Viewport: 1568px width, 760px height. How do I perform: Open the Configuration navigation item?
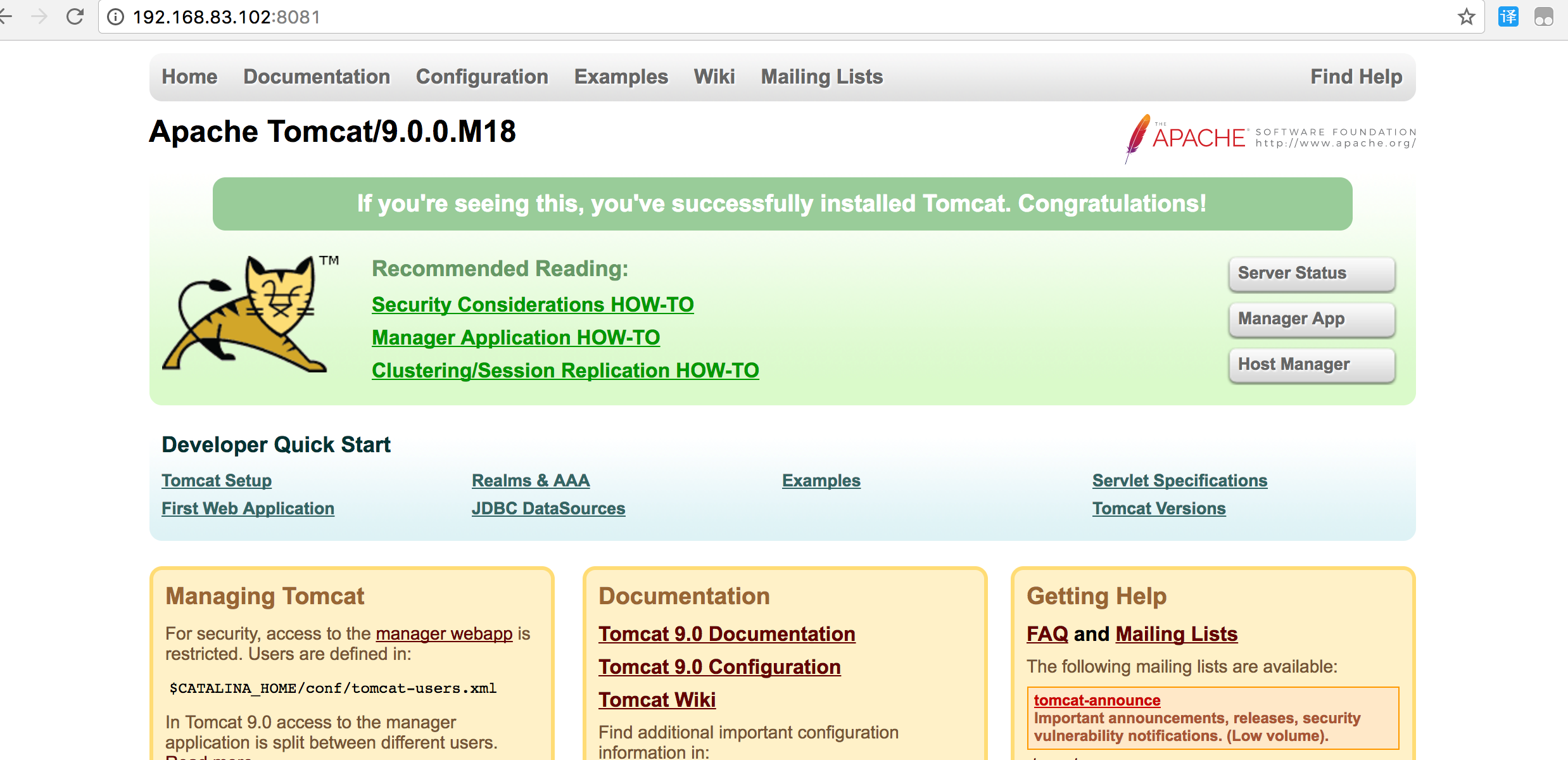pos(482,77)
